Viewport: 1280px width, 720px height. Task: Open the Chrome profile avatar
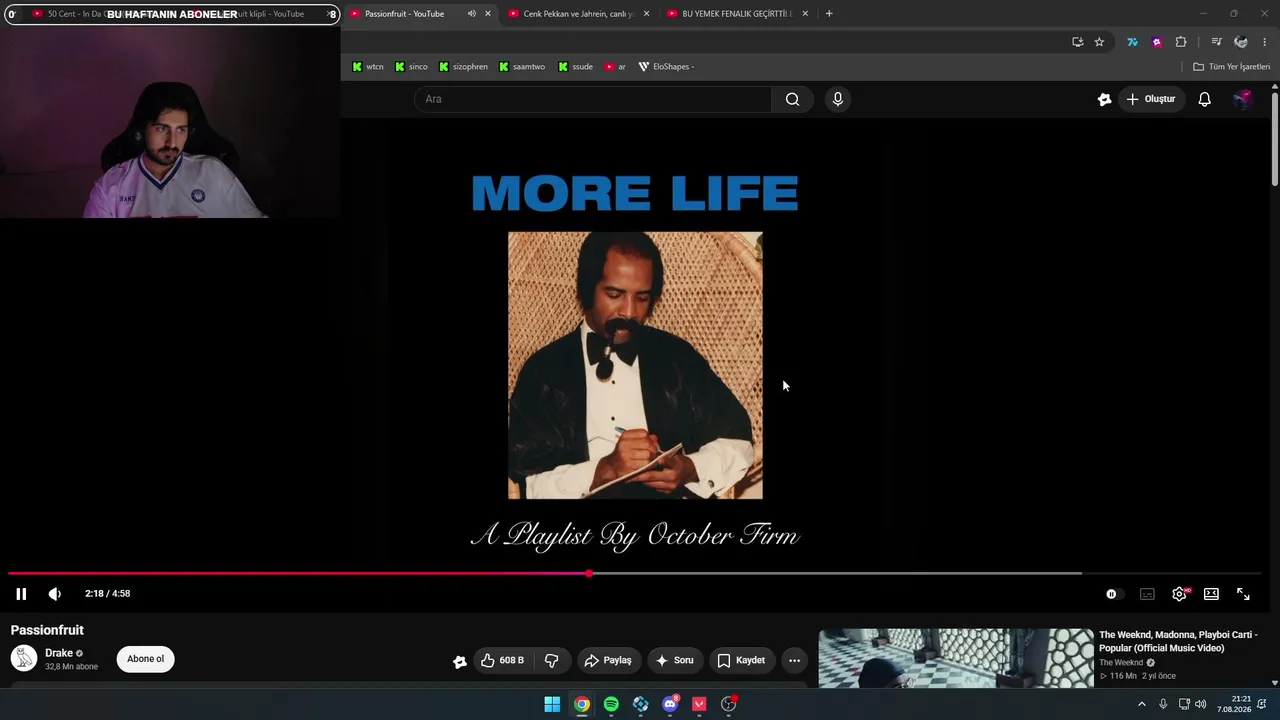tap(1241, 42)
